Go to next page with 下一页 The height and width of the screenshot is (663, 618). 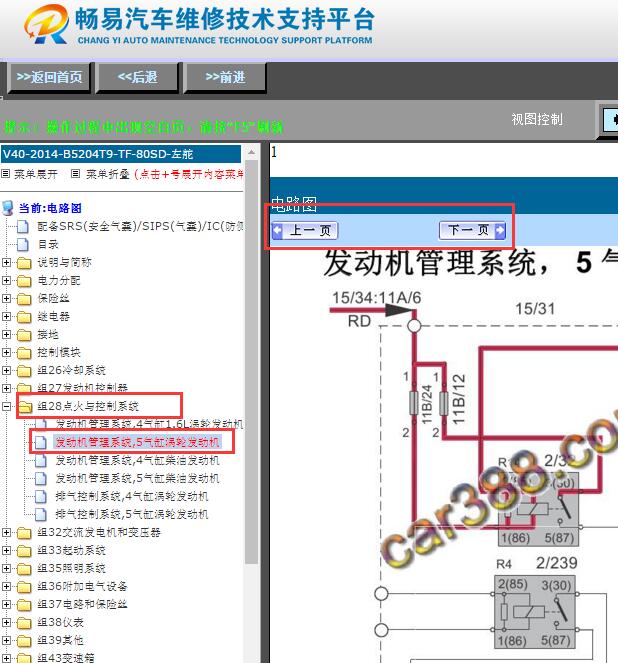pyautogui.click(x=472, y=230)
